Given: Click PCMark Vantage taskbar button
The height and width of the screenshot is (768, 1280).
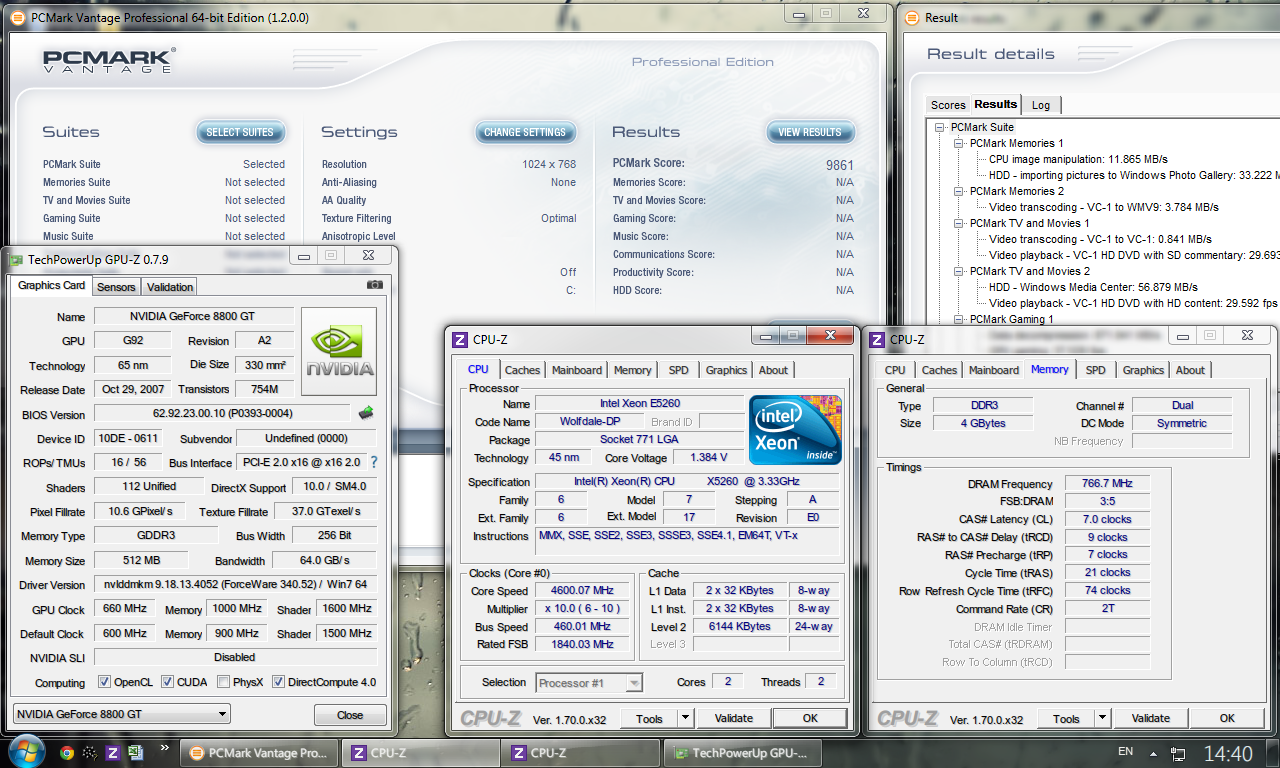Looking at the screenshot, I should tap(258, 753).
